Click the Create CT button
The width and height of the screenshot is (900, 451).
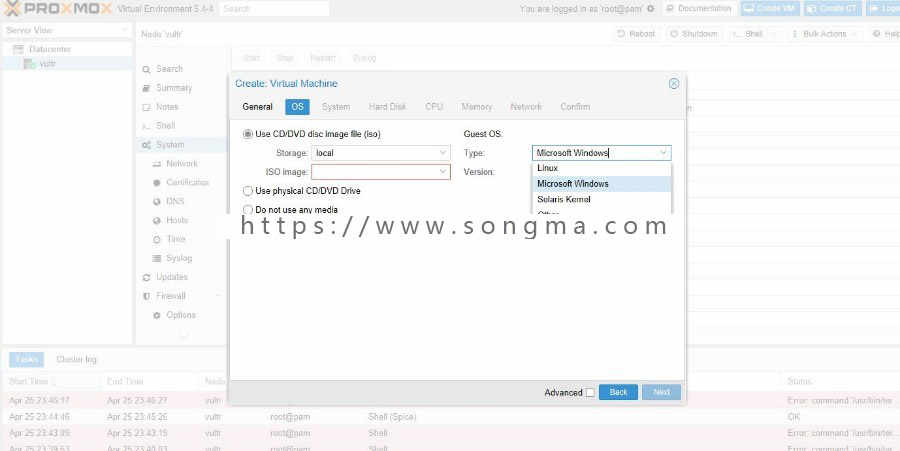(833, 9)
